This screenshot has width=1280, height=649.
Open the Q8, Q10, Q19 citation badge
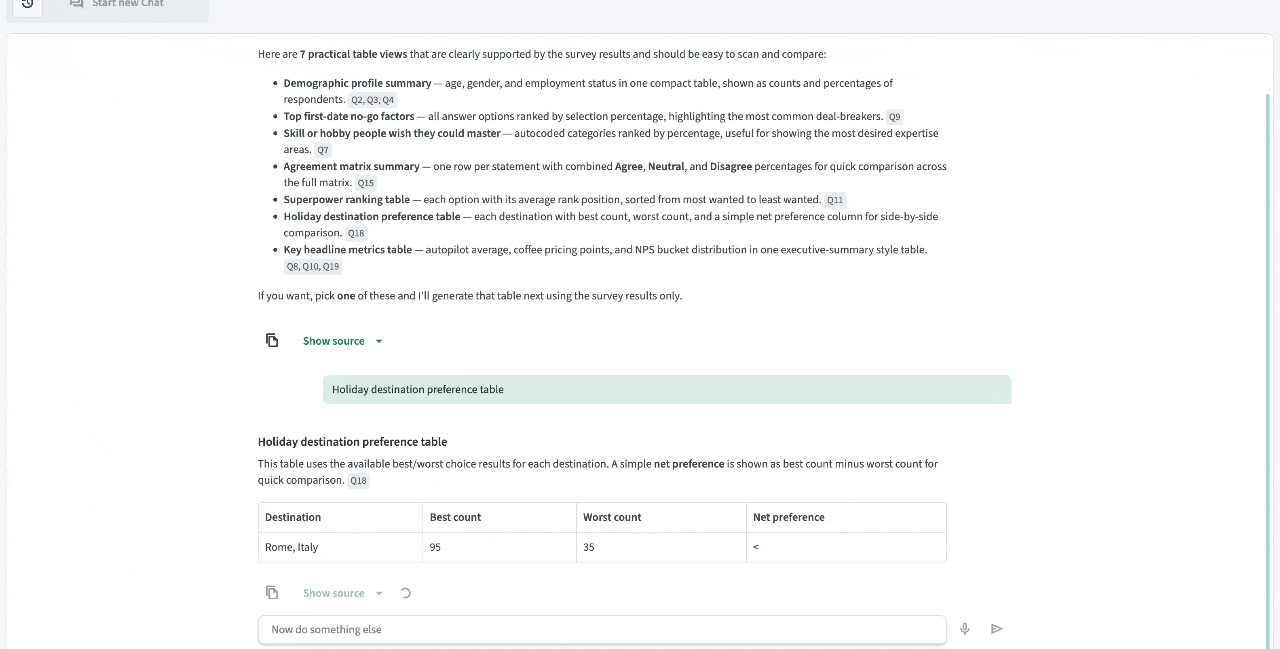coord(312,266)
